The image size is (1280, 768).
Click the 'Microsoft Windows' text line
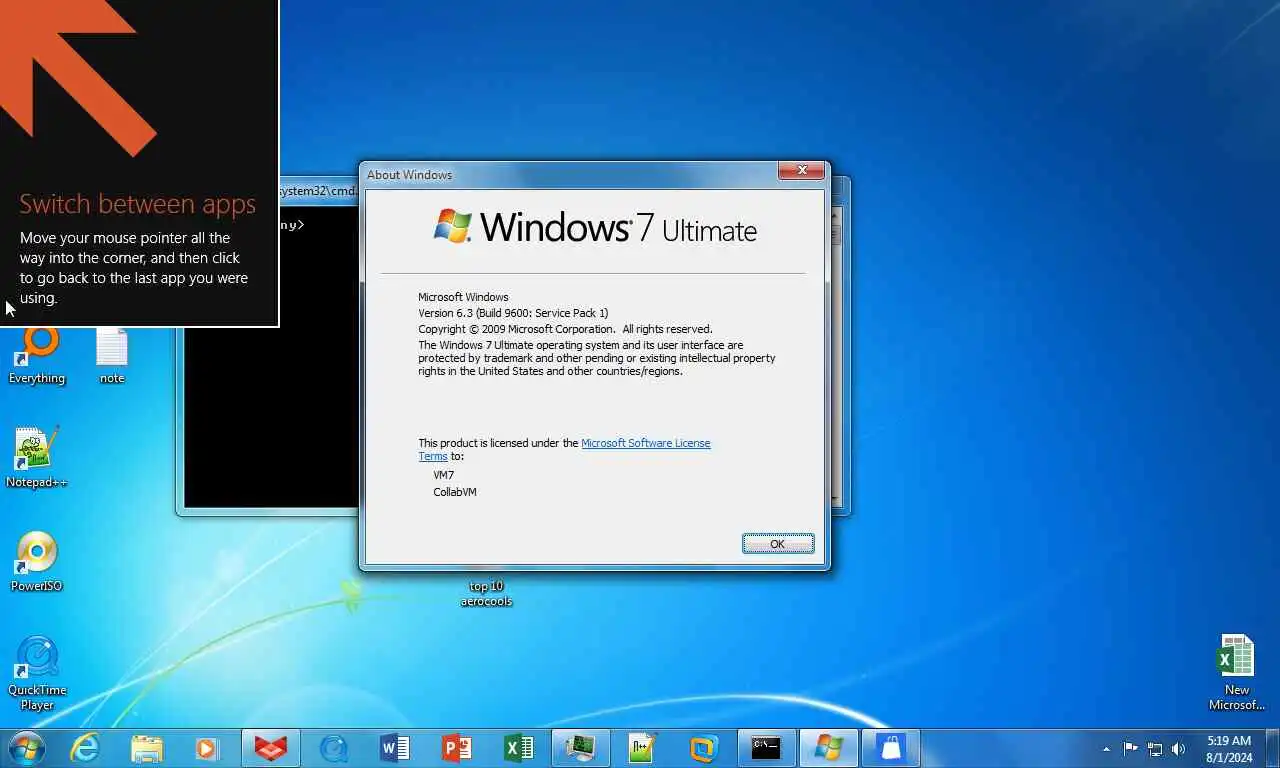click(463, 297)
